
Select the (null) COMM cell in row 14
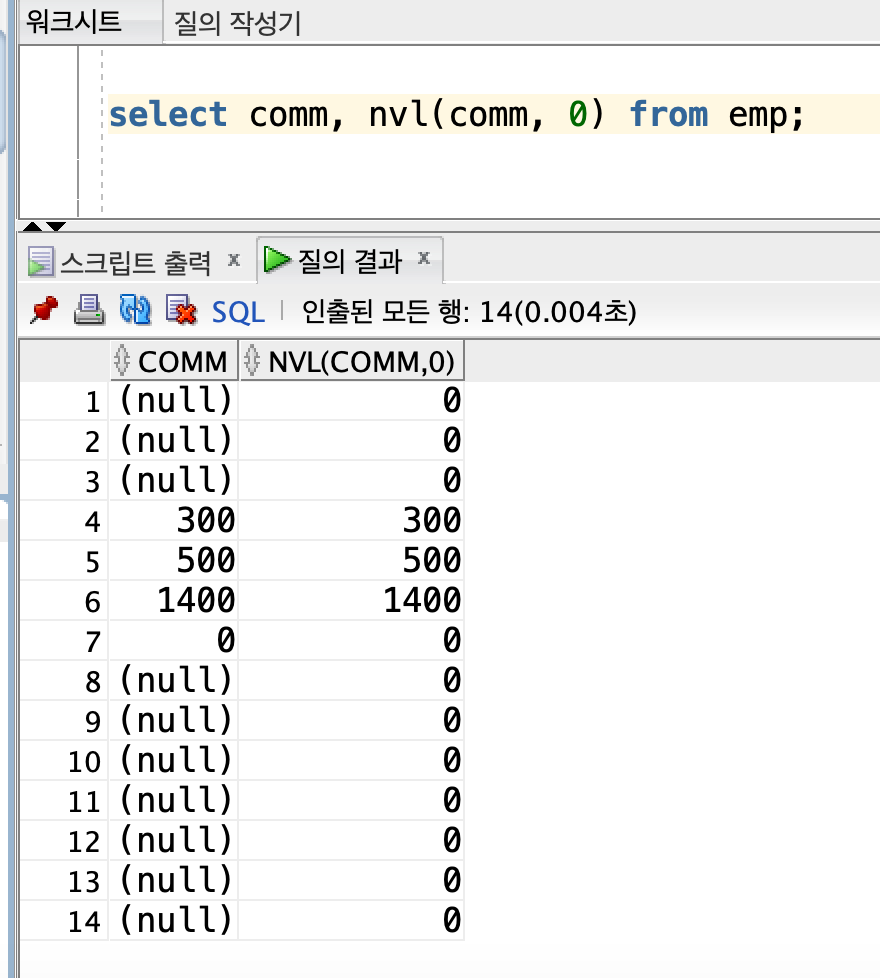(174, 920)
